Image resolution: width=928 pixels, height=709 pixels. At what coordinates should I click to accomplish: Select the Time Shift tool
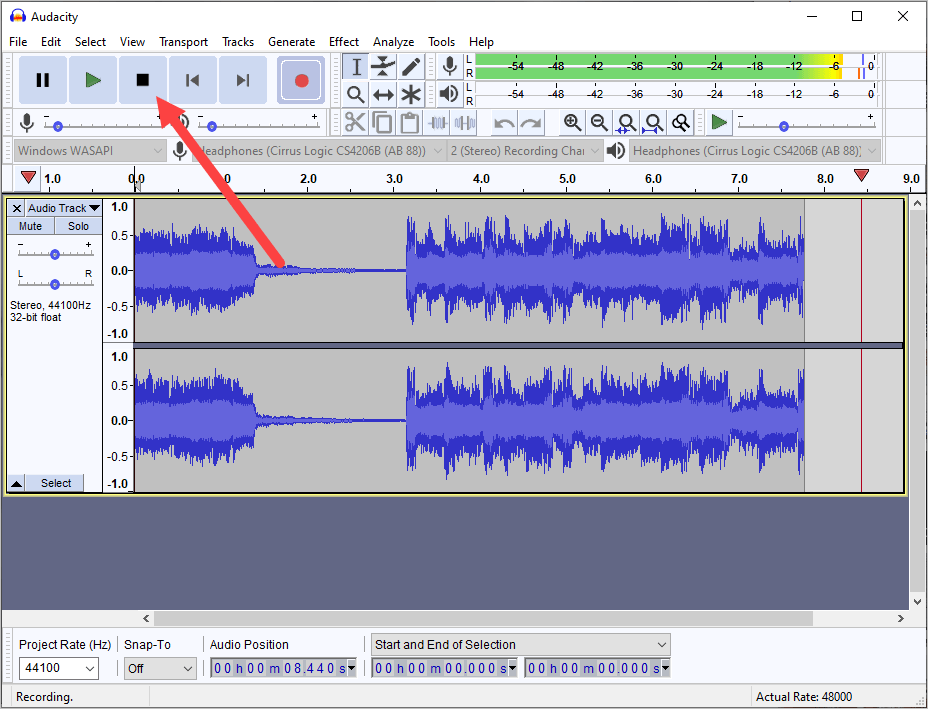click(x=383, y=94)
